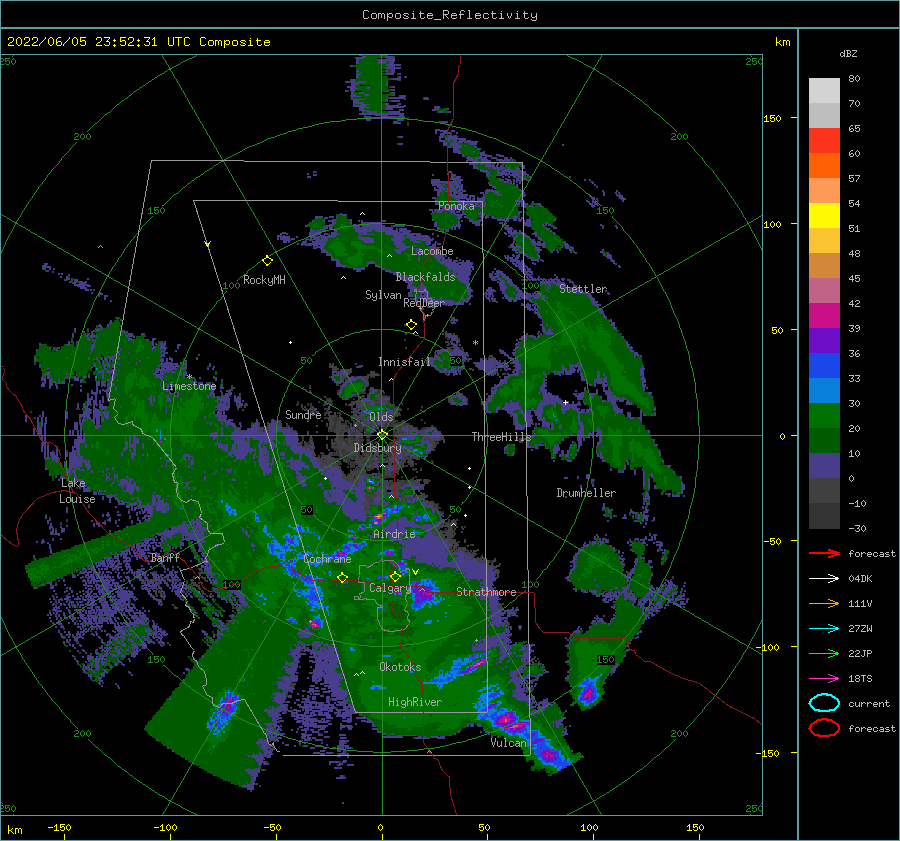Click the HighRiver label
900x841 pixels.
(415, 702)
